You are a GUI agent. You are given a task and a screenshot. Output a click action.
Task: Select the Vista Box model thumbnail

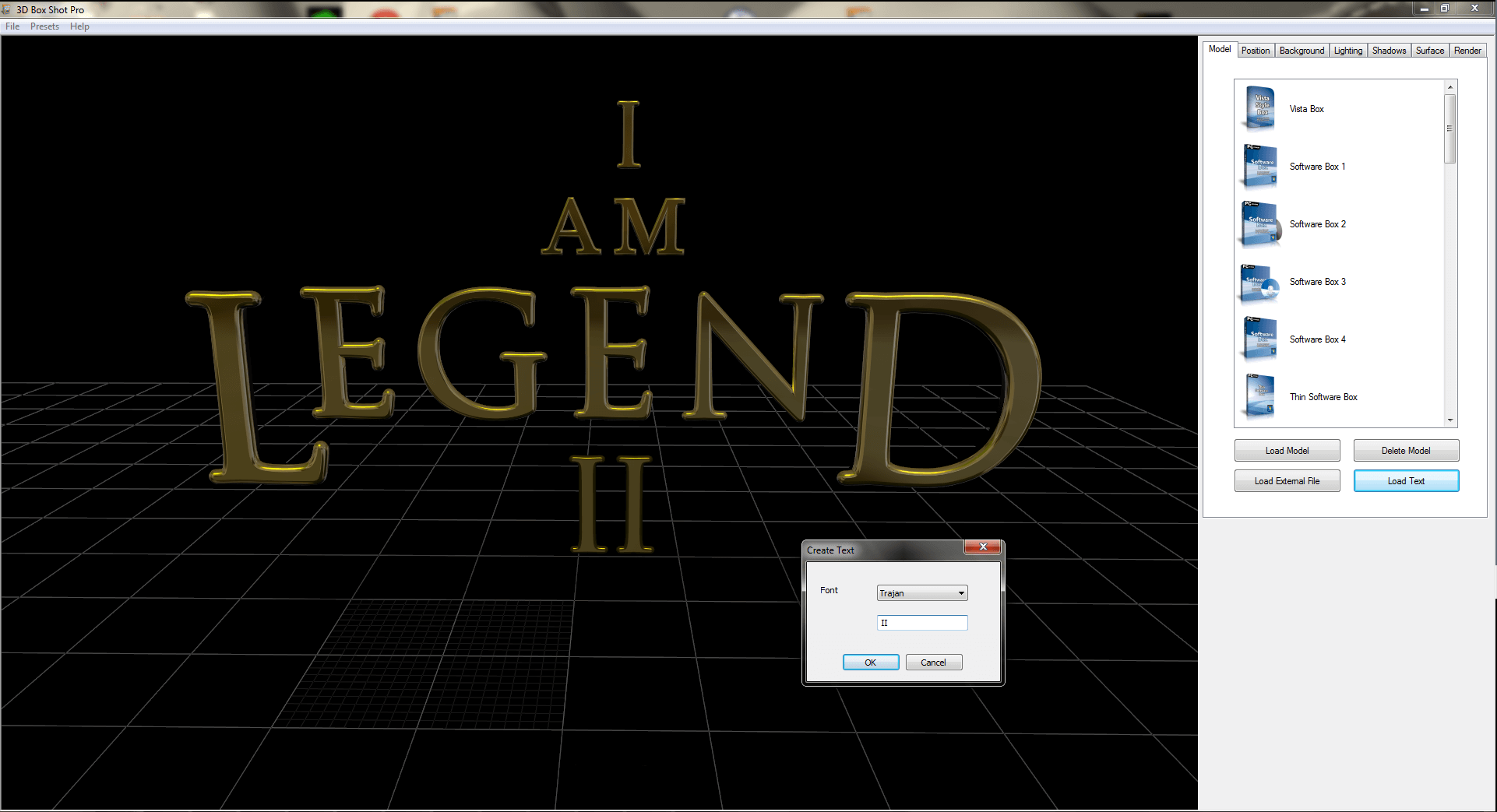1259,108
